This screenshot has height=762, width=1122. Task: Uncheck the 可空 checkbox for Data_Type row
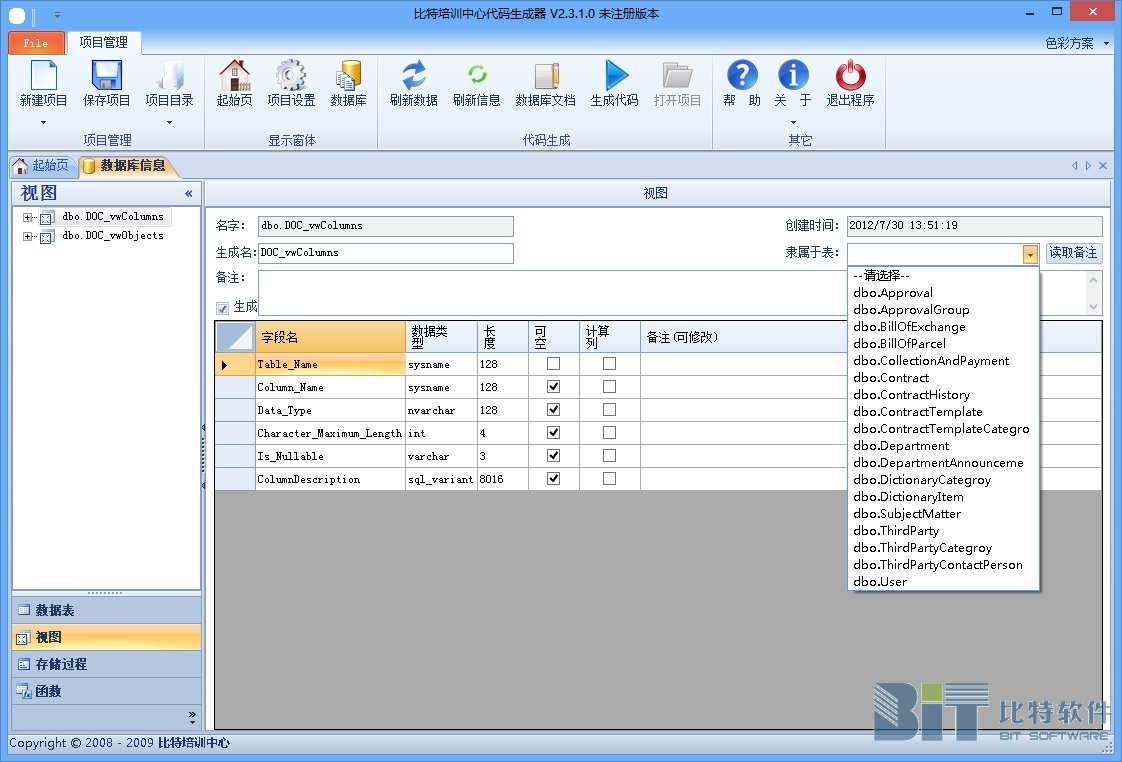(554, 410)
